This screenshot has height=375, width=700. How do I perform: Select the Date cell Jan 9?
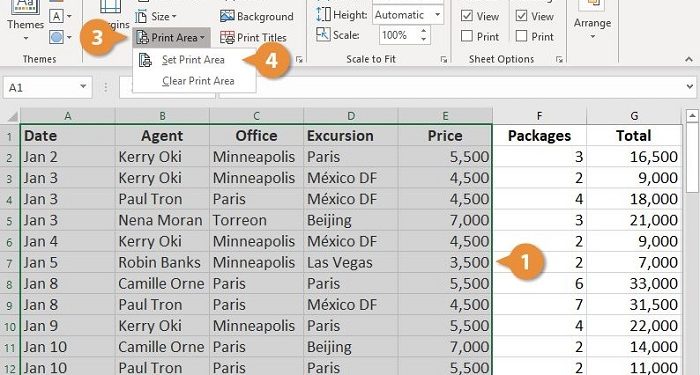[68, 326]
